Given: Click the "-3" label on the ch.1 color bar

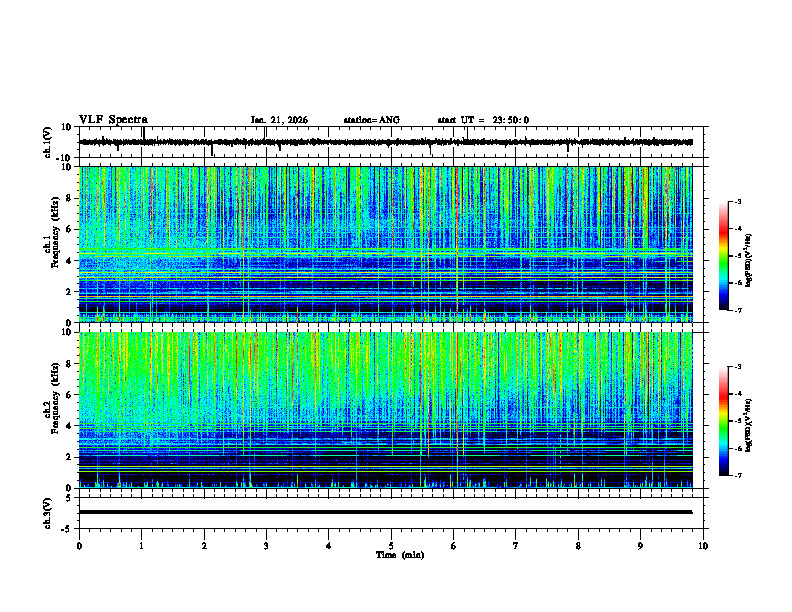Looking at the screenshot, I should (x=738, y=202).
